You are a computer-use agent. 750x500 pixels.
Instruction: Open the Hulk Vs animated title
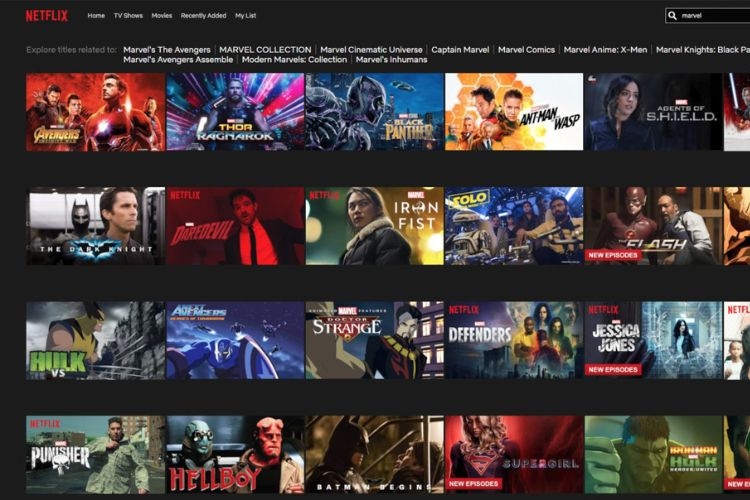coord(96,340)
